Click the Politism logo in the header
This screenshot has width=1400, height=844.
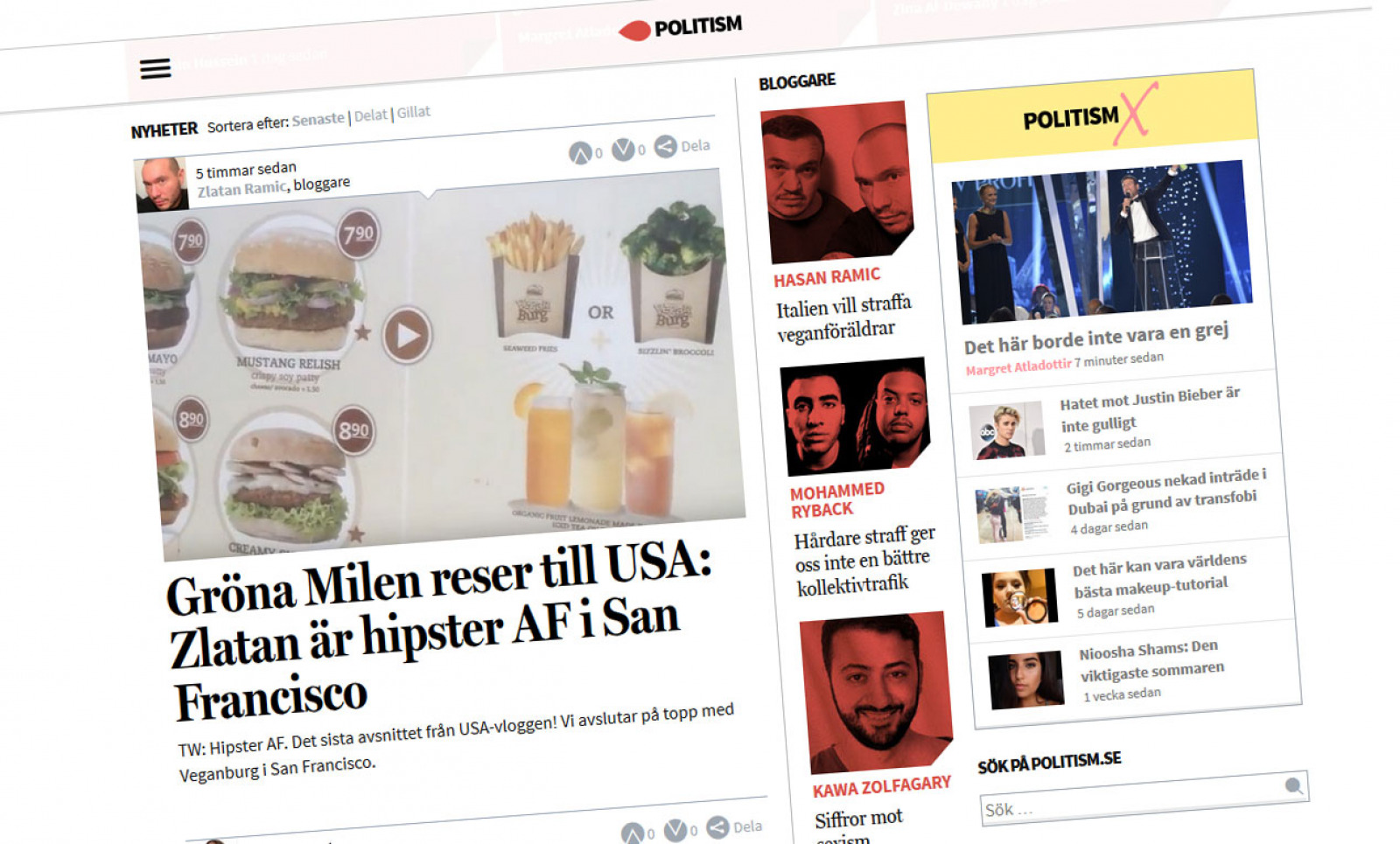680,27
